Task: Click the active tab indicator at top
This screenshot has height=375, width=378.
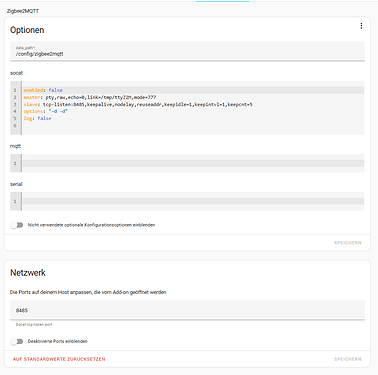Action: pyautogui.click(x=223, y=1)
